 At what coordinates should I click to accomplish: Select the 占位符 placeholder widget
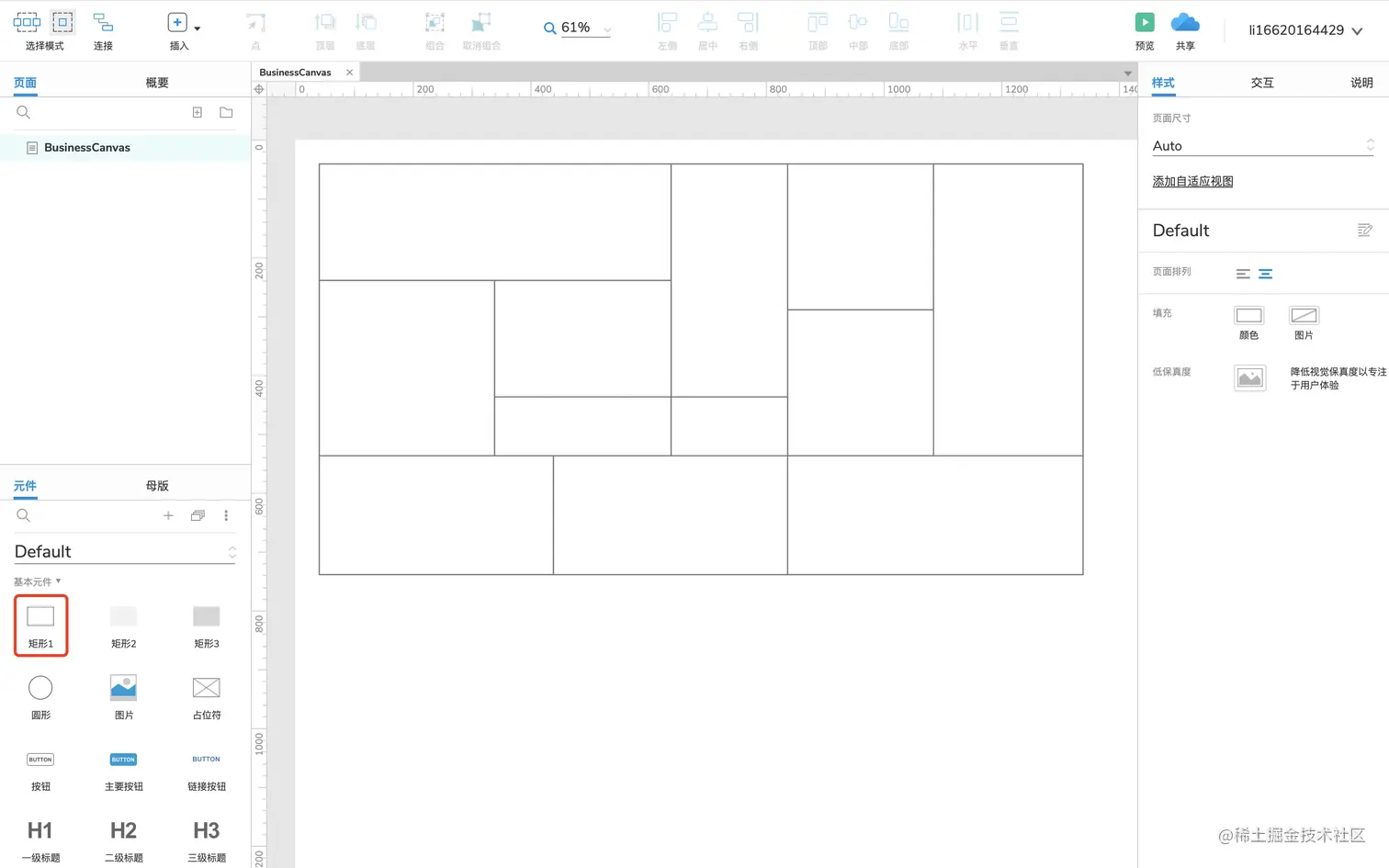point(207,697)
